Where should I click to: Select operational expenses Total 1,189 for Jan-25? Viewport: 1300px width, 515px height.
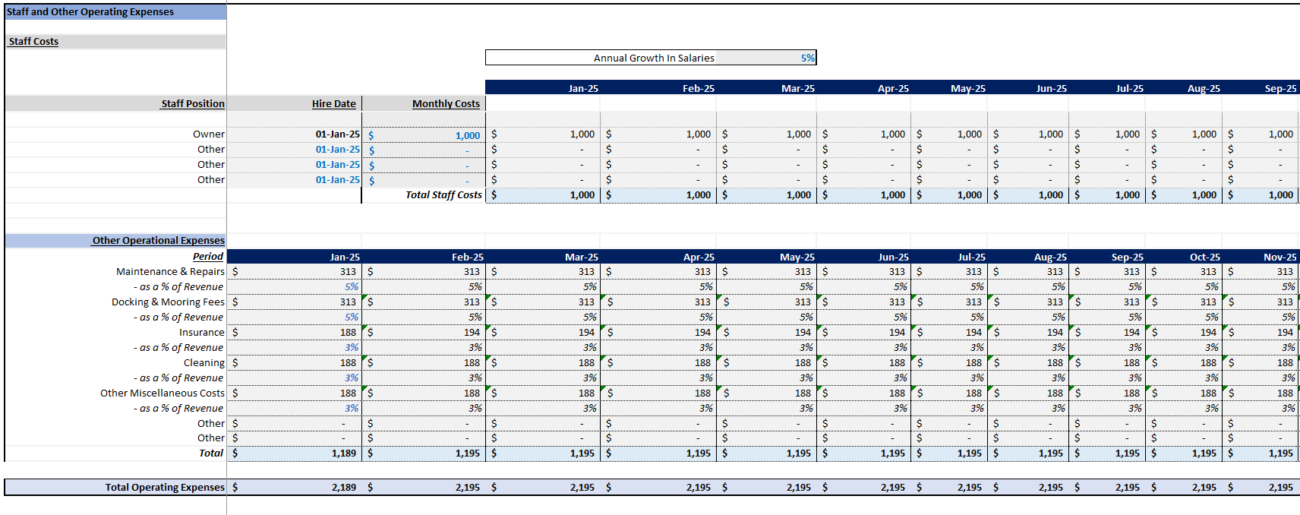[x=294, y=453]
